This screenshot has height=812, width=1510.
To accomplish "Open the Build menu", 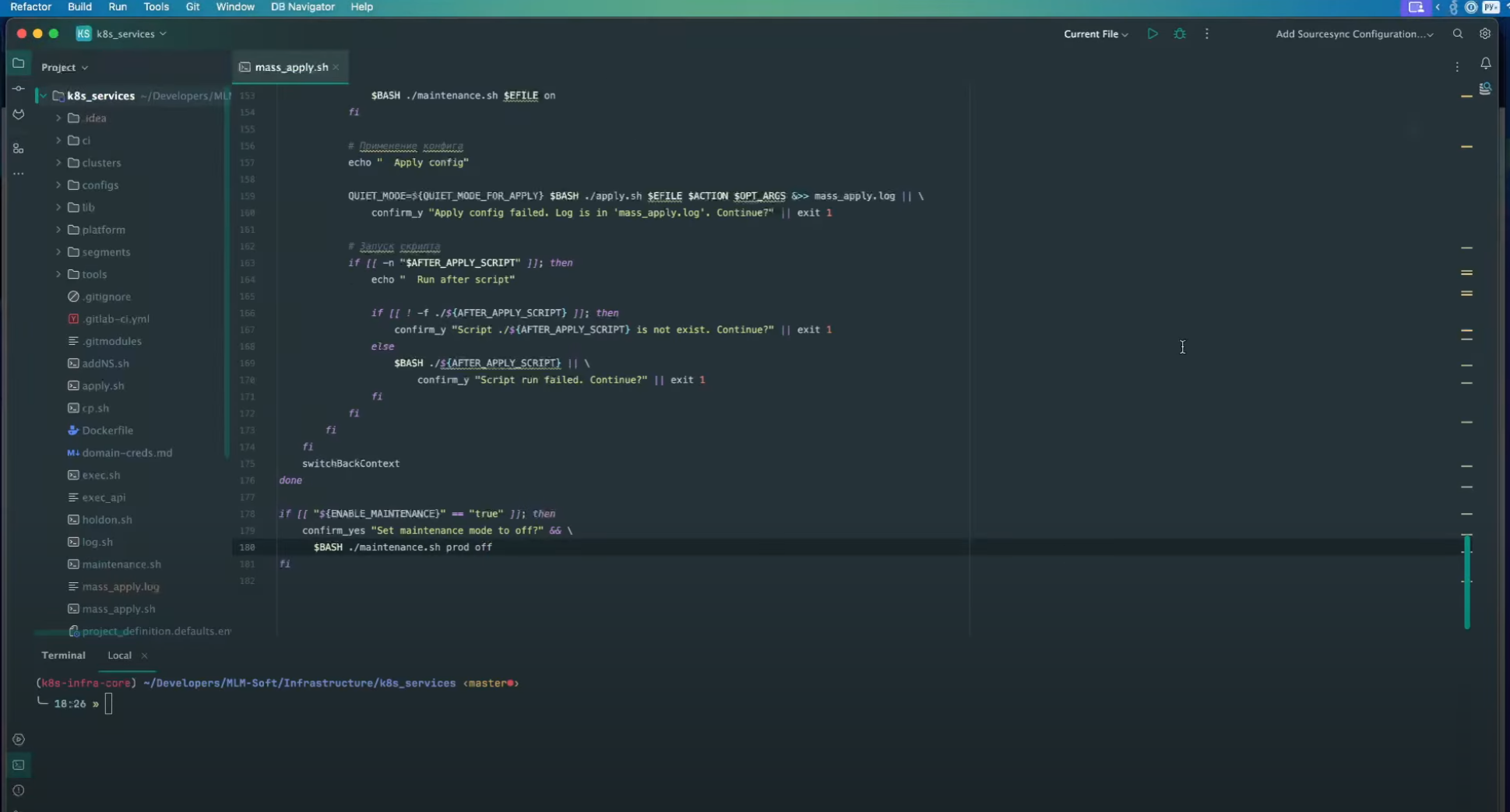I will [79, 7].
